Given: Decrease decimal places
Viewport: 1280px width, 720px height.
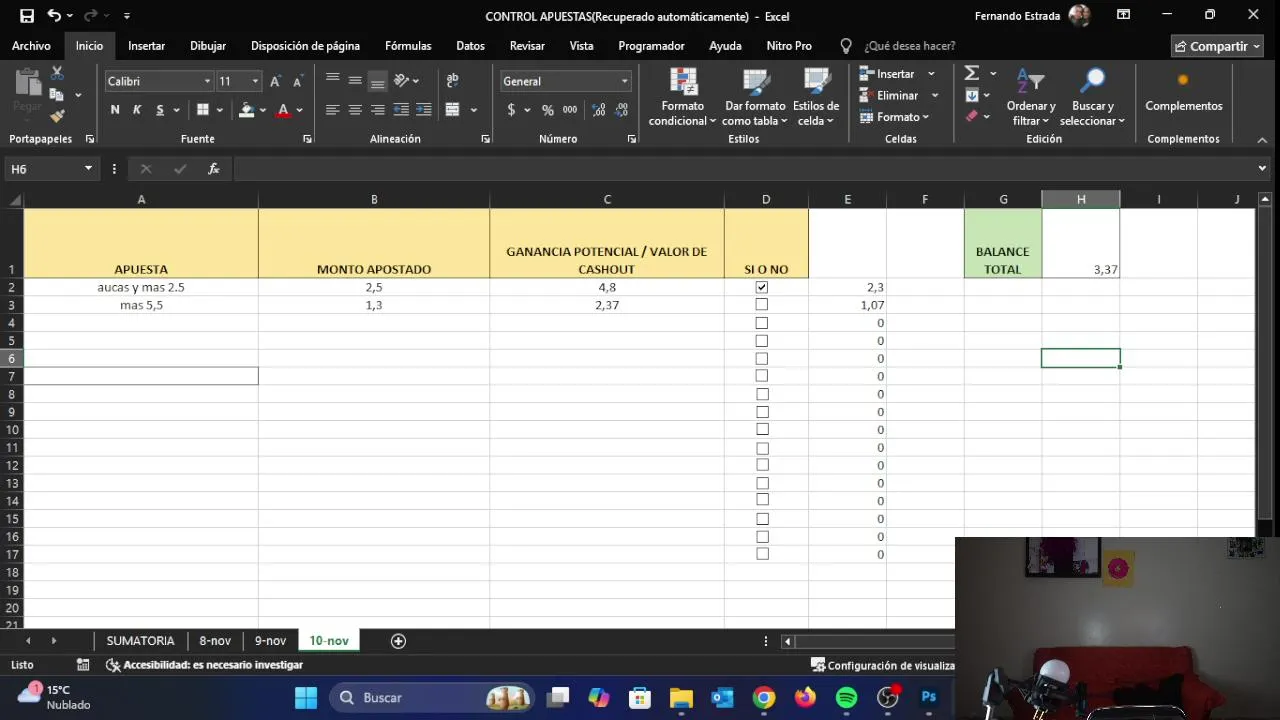Looking at the screenshot, I should coord(621,110).
